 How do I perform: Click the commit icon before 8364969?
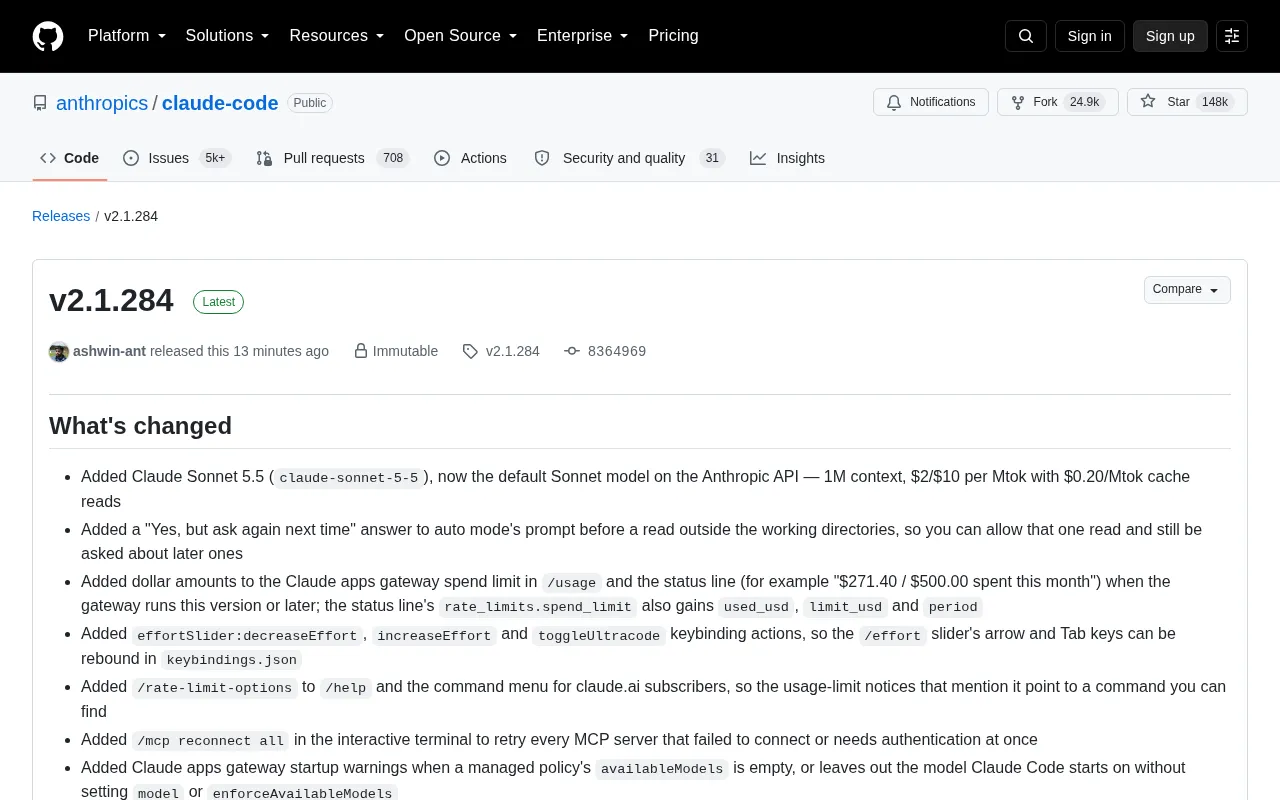572,351
